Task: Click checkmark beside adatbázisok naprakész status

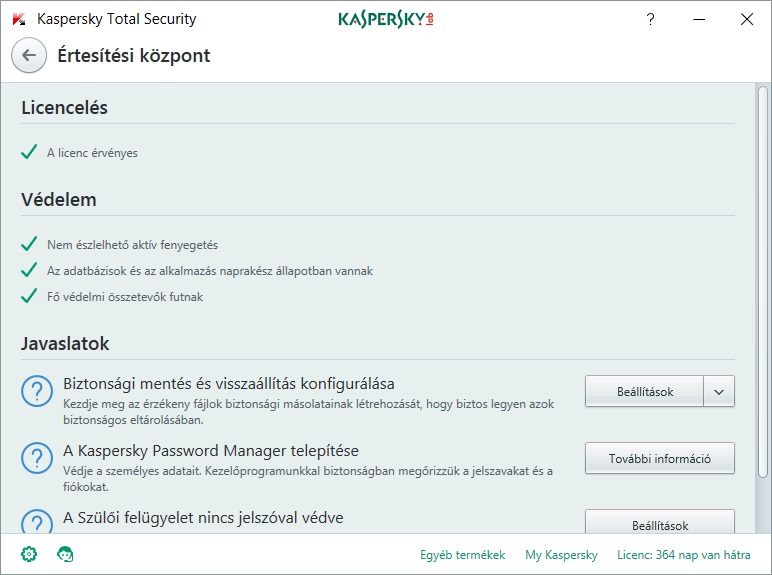Action: point(29,270)
